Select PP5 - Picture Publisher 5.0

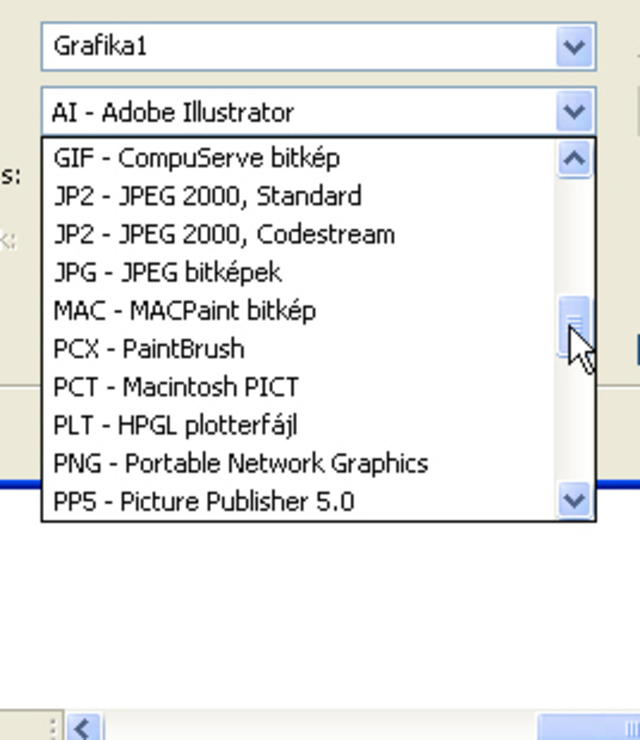[x=299, y=501]
